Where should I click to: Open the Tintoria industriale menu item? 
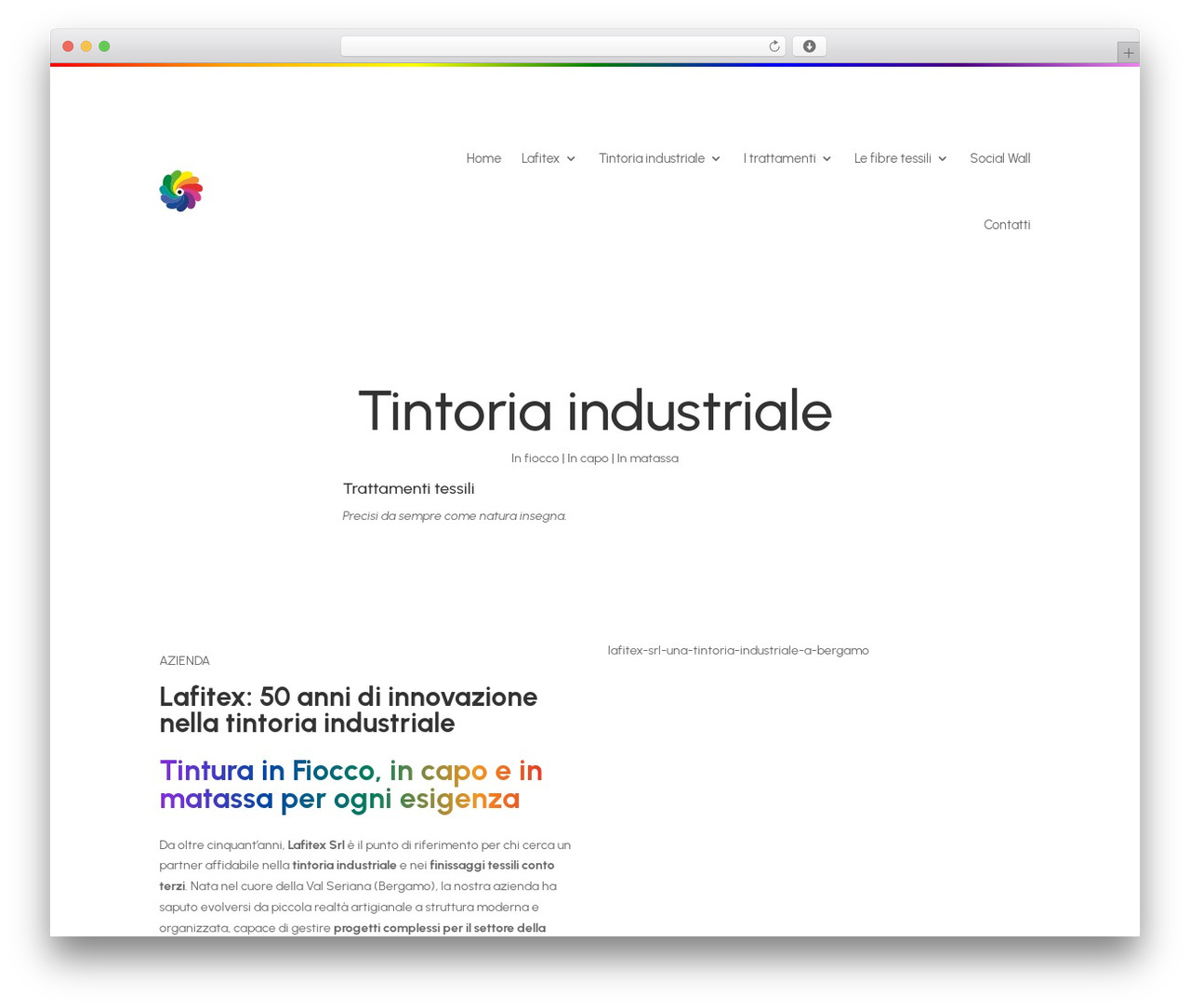[x=652, y=158]
